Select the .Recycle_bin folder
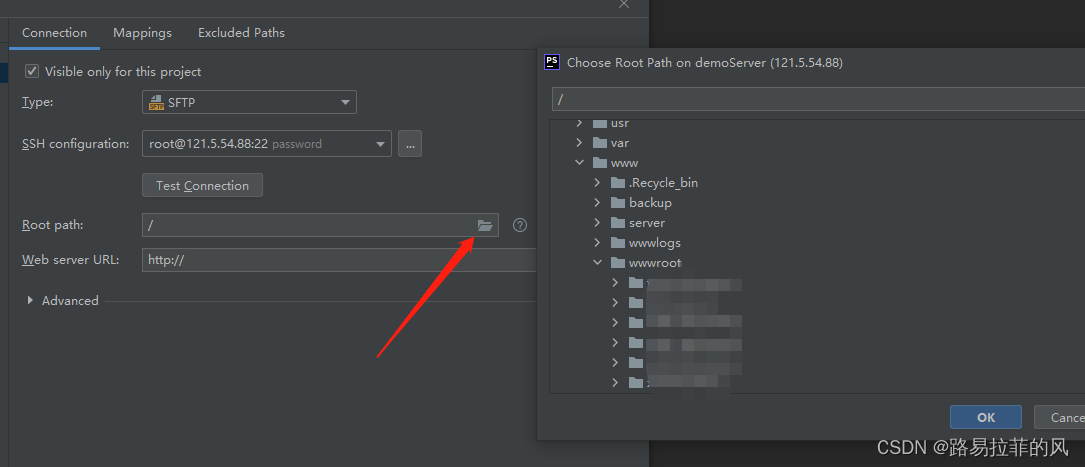Image resolution: width=1085 pixels, height=467 pixels. [664, 183]
